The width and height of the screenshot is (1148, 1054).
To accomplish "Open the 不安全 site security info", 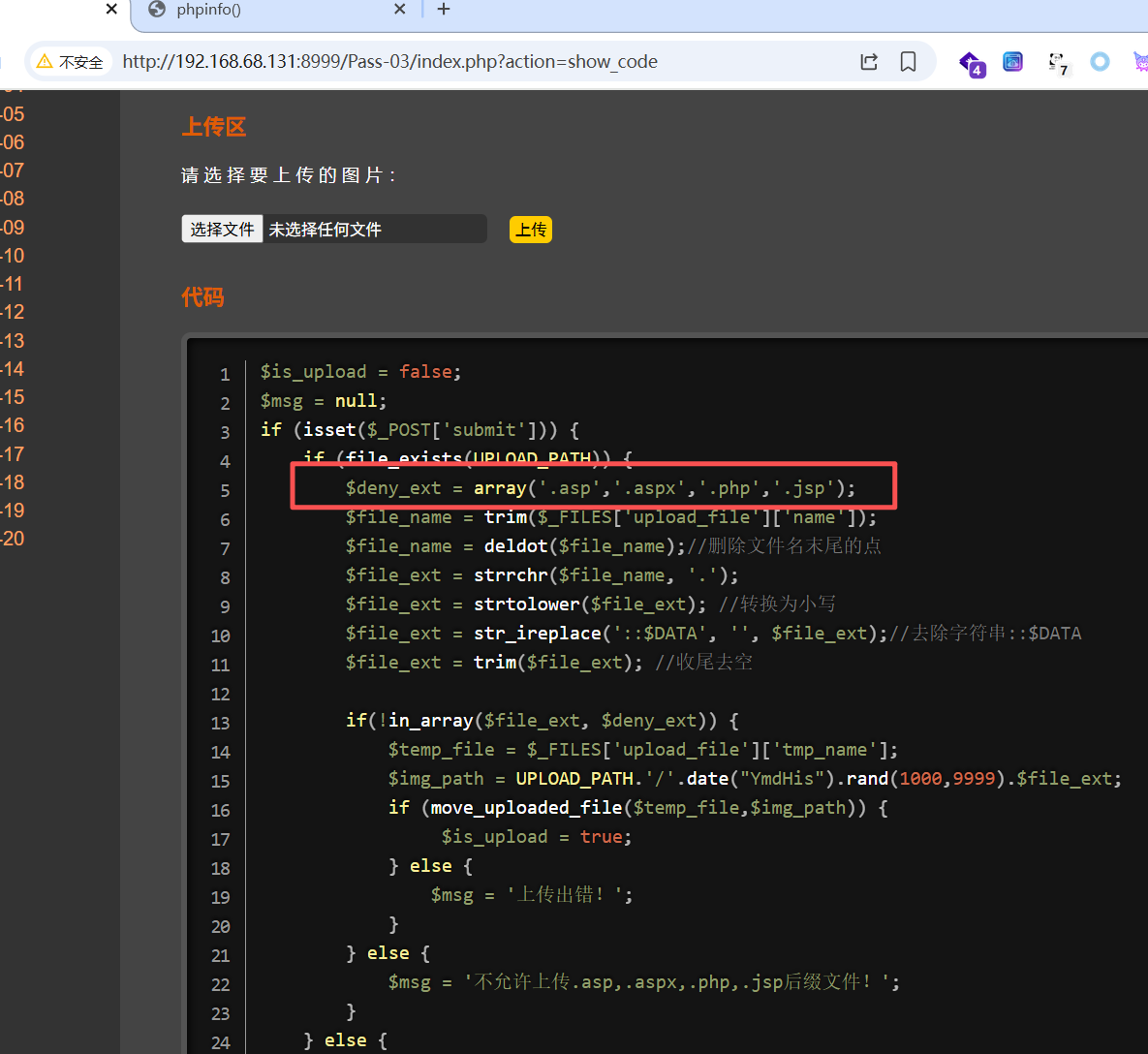I will (x=71, y=61).
